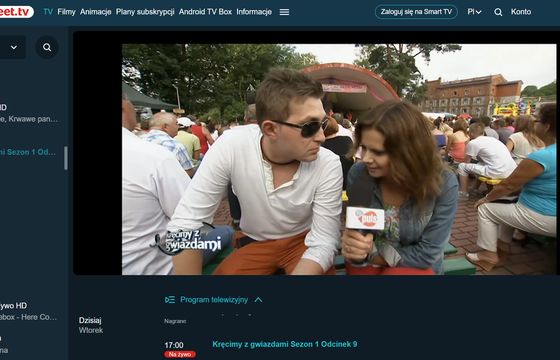Click the Na żywo live badge
Viewport: 560px width, 360px height.
[x=180, y=354]
